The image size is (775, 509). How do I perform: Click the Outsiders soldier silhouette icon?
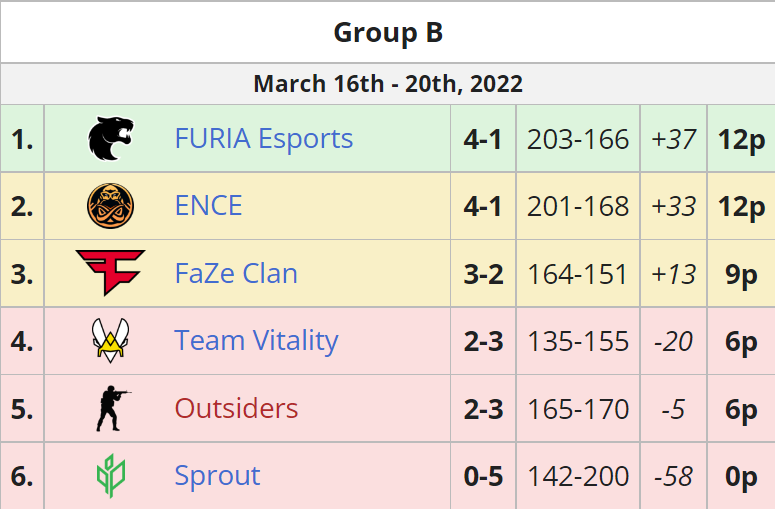110,408
